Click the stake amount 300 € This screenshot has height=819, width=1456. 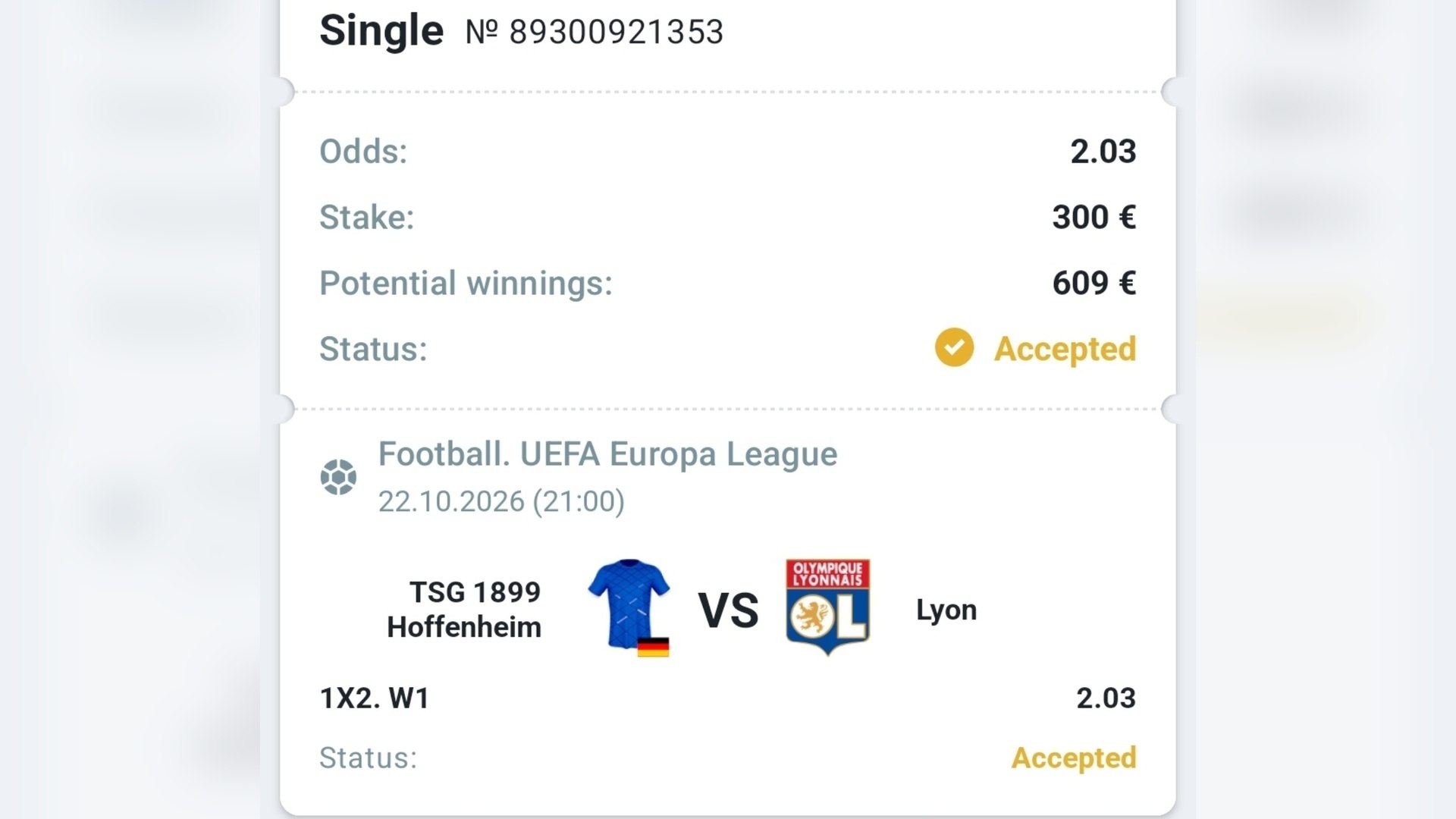click(1094, 218)
